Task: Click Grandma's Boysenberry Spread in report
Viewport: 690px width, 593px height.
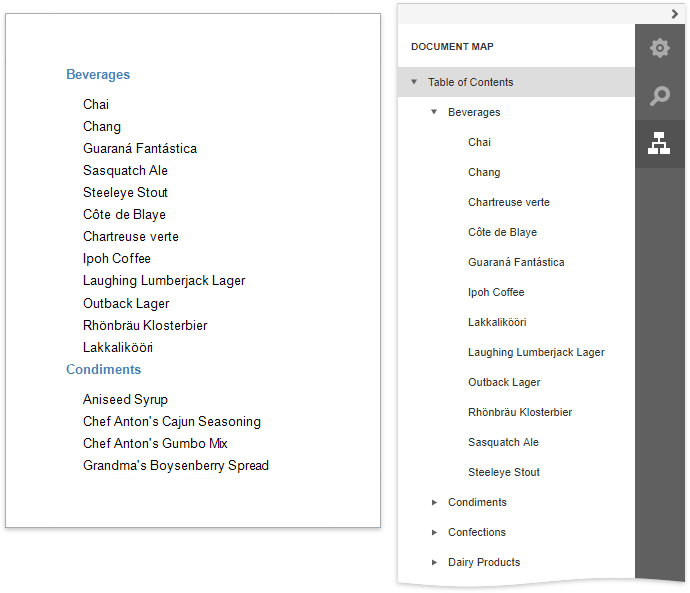Action: 176,465
